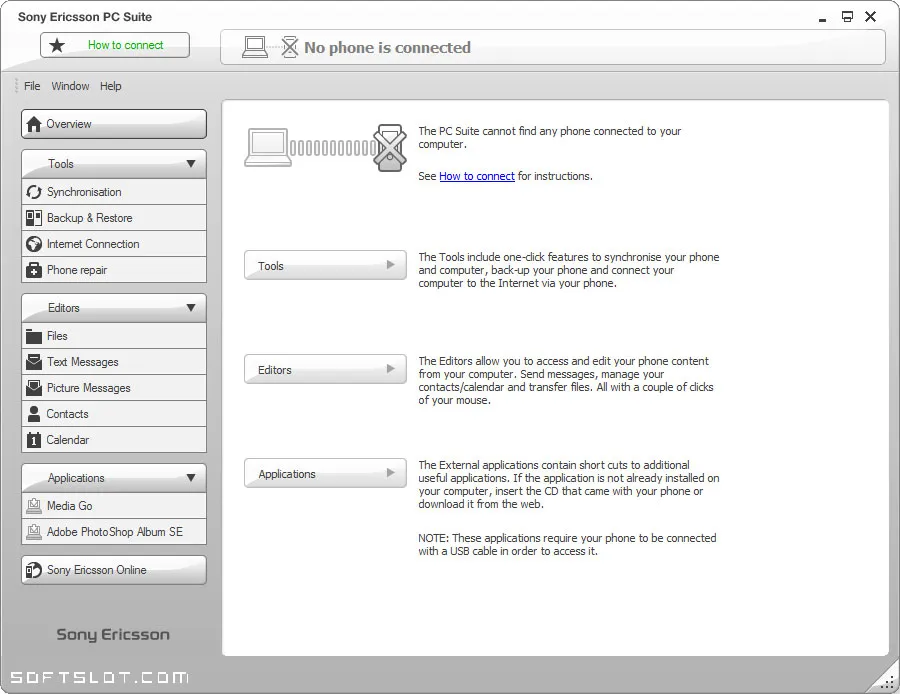Follow the blue How to connect link
The width and height of the screenshot is (900, 694).
coord(476,176)
